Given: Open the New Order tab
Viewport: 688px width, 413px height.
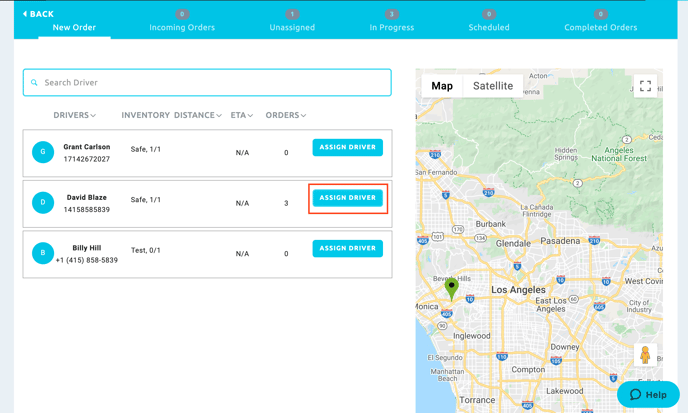Looking at the screenshot, I should click(74, 27).
